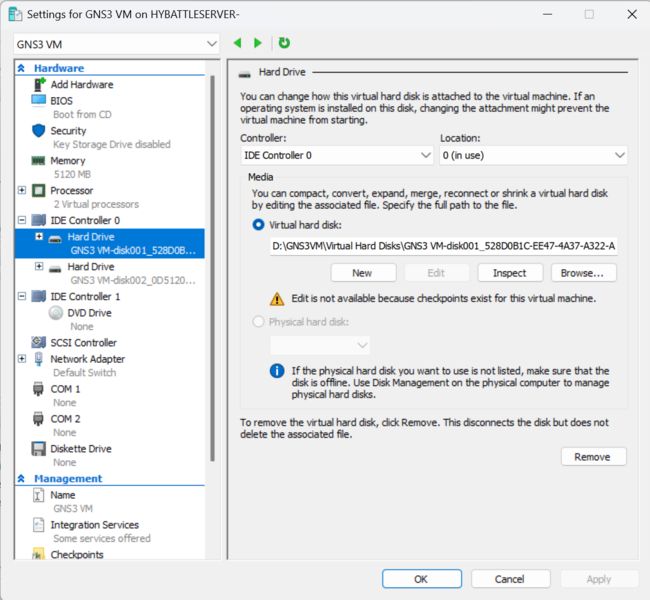
Task: Open the Controller dropdown showing IDE Controller 0
Action: [337, 155]
